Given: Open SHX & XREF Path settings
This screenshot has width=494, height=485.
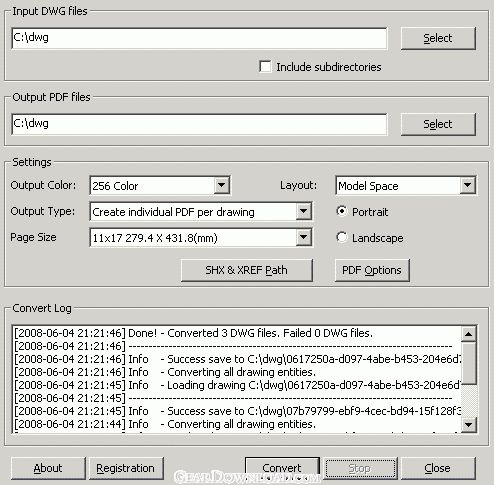Looking at the screenshot, I should pos(247,270).
